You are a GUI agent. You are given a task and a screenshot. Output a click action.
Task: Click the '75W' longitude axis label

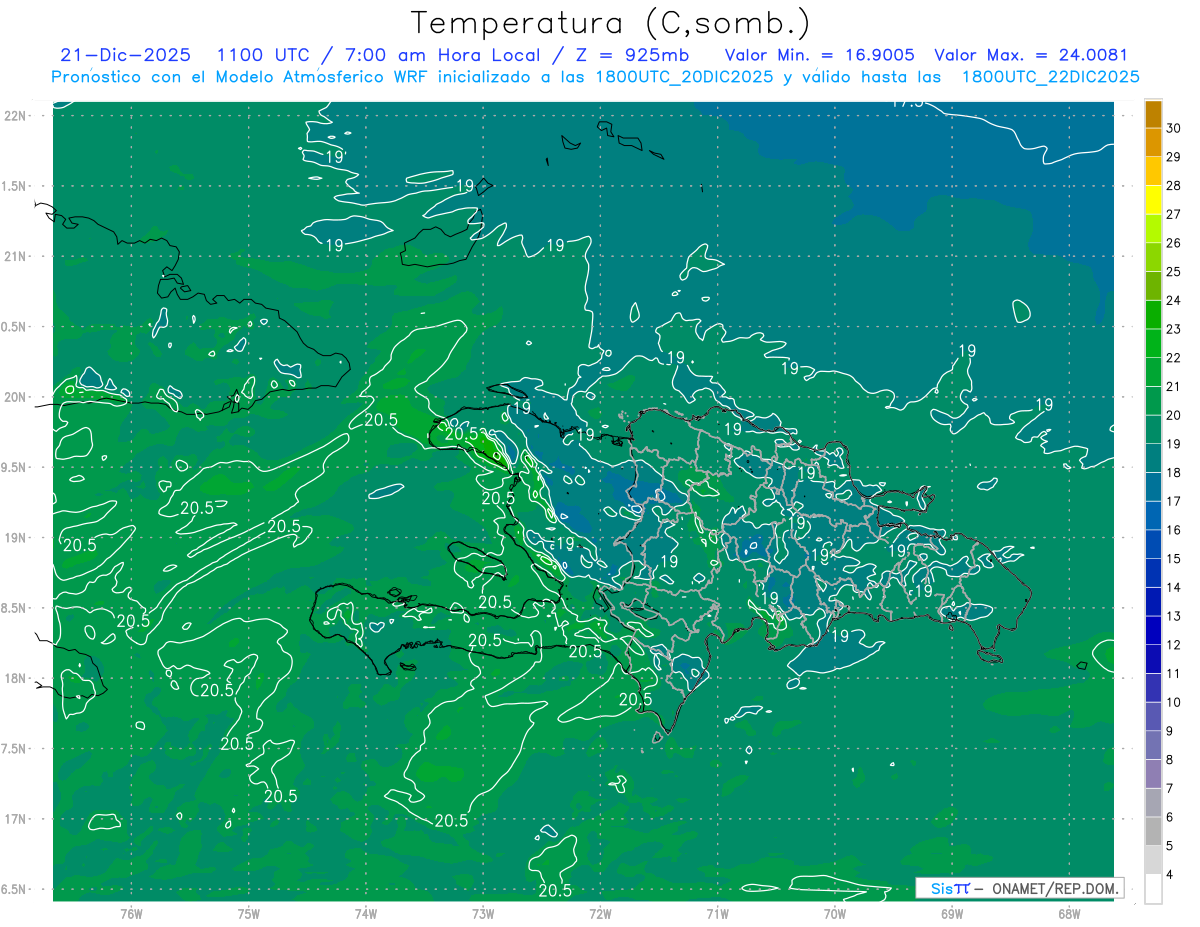[249, 913]
